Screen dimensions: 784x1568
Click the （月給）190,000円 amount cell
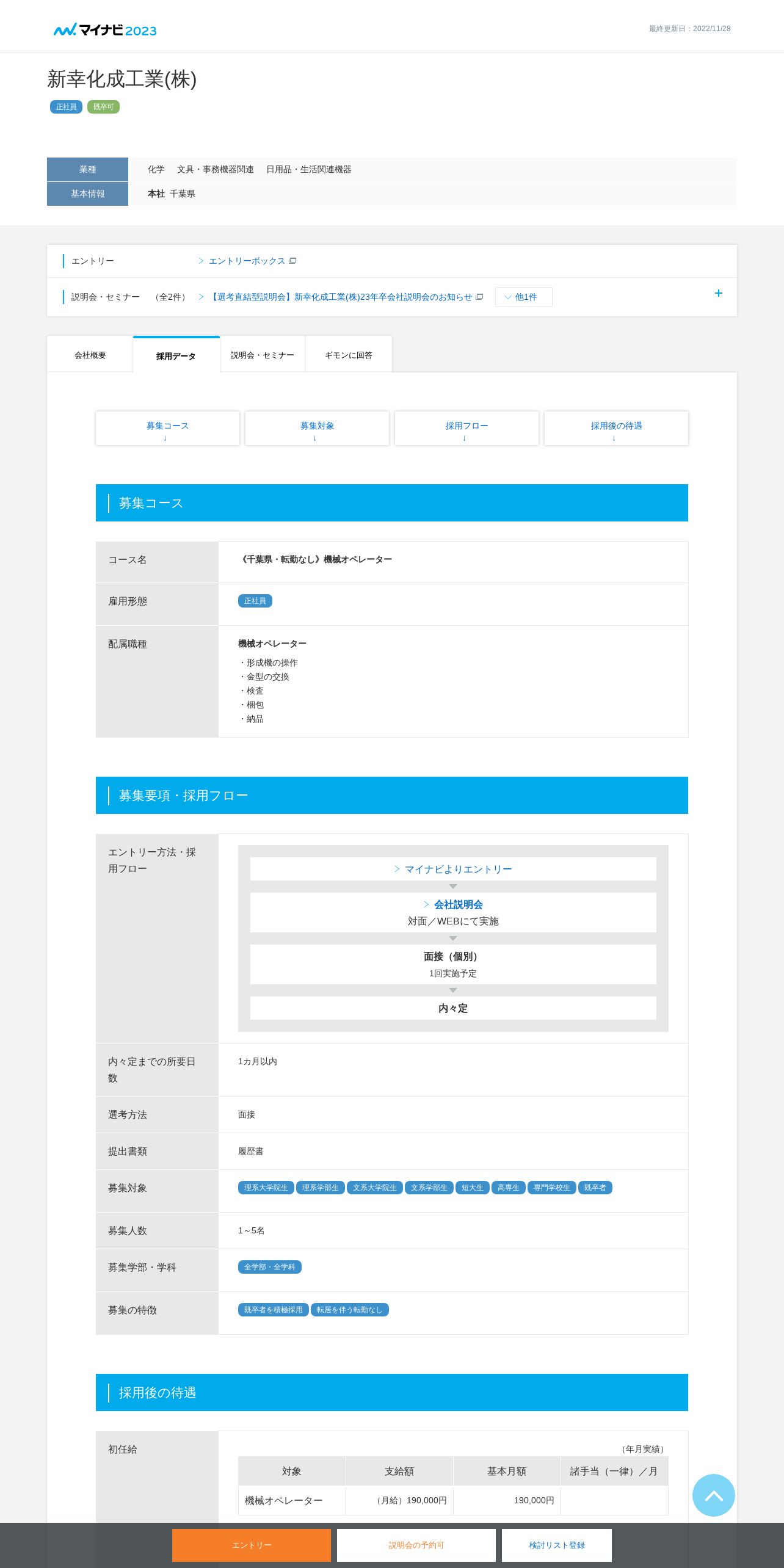(399, 1500)
